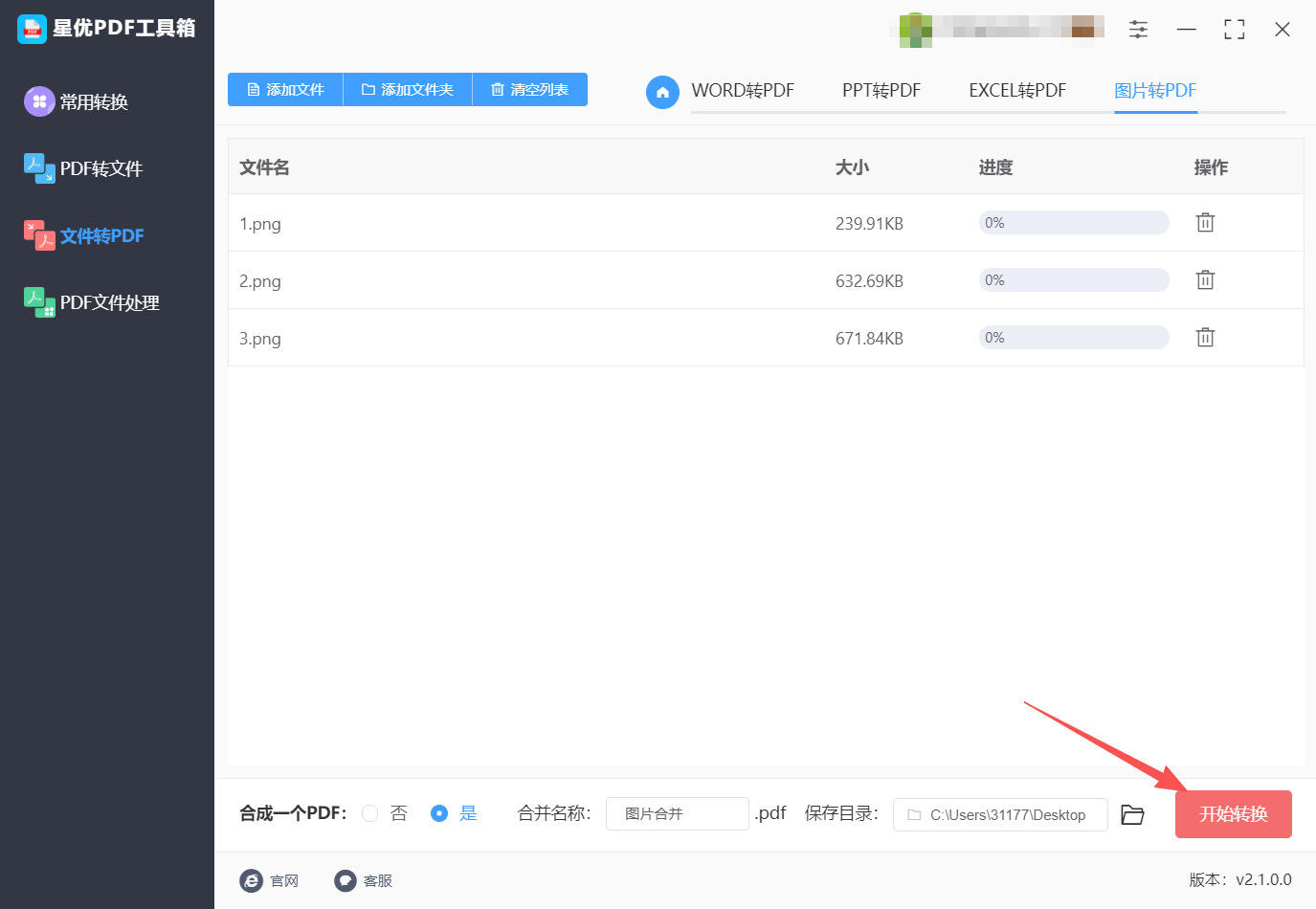
Task: Maximize the application window
Action: pos(1235,30)
